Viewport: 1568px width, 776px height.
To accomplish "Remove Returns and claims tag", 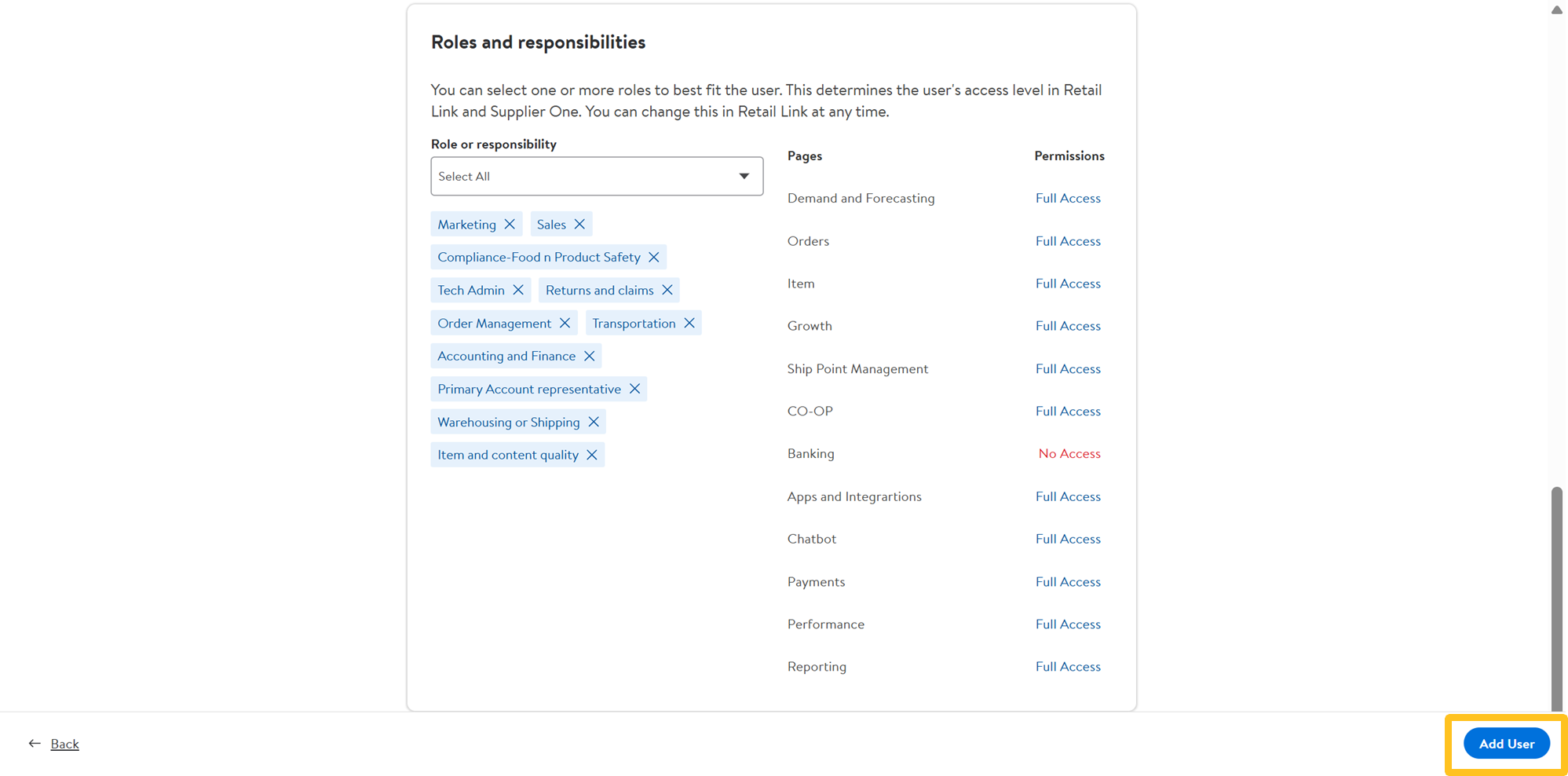I will click(667, 291).
